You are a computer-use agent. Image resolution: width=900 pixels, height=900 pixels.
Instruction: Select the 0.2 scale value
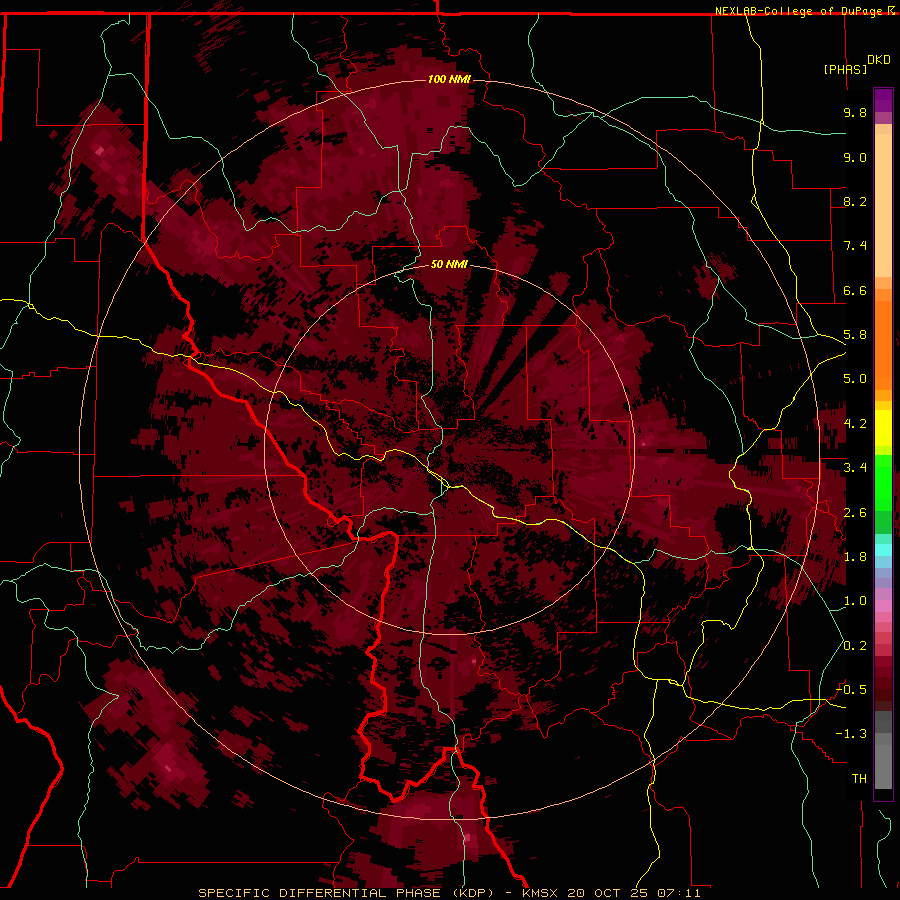coord(855,646)
